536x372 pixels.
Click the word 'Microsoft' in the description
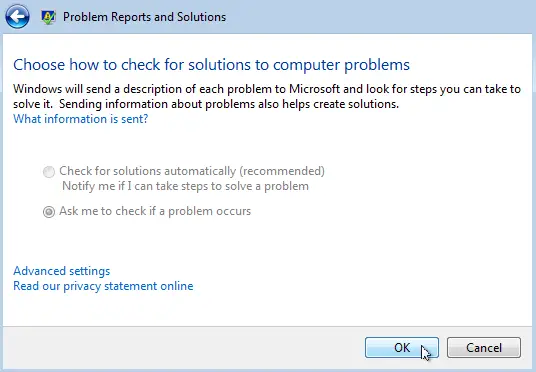point(314,89)
